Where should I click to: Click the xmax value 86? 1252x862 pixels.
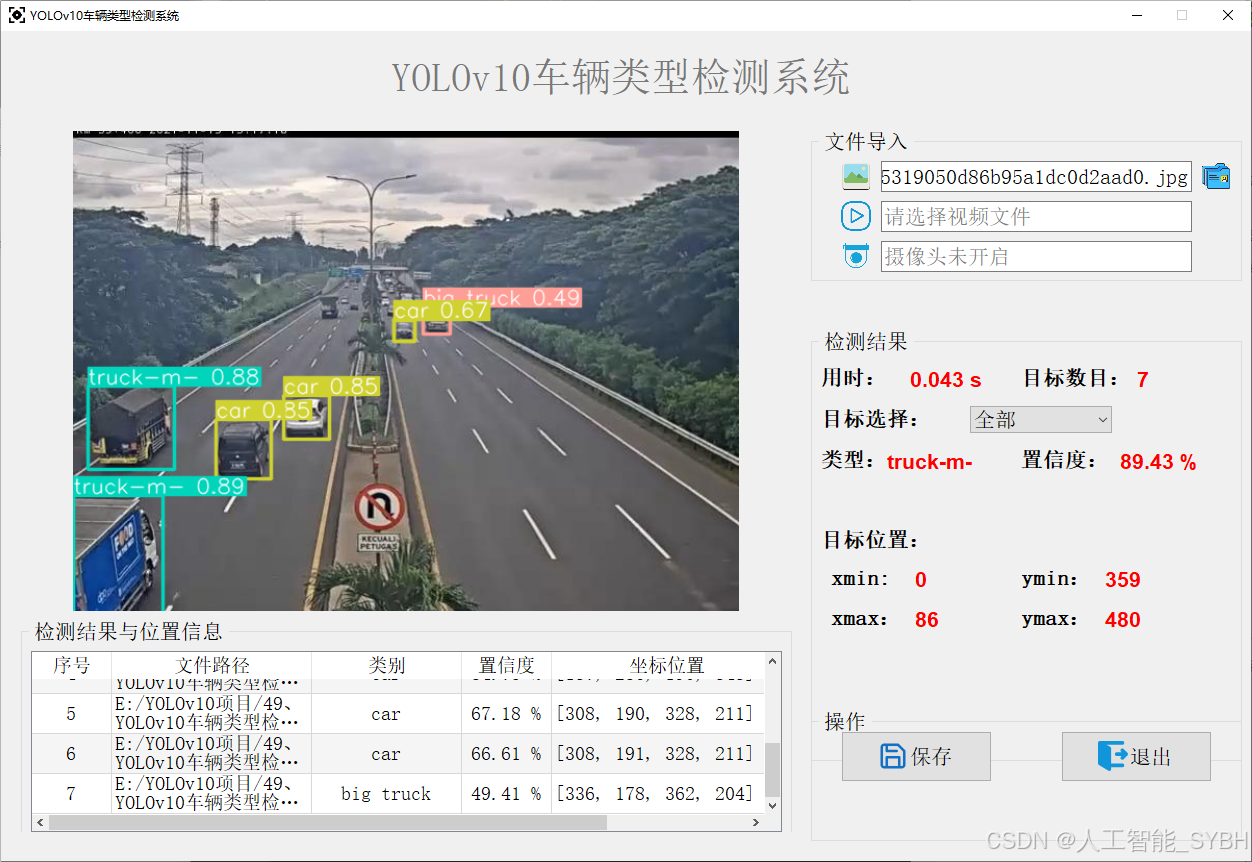click(927, 620)
